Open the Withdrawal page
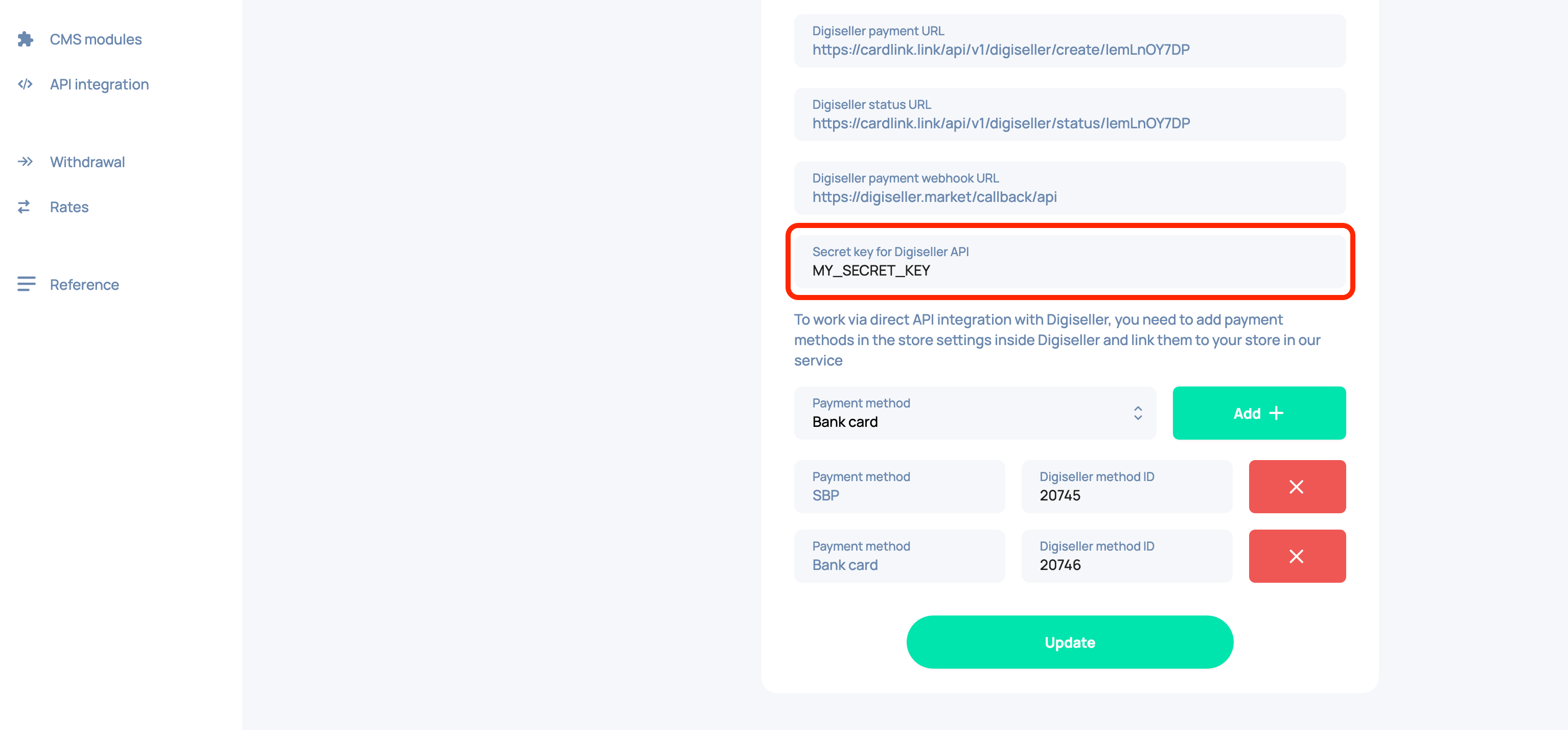1568x730 pixels. 87,162
